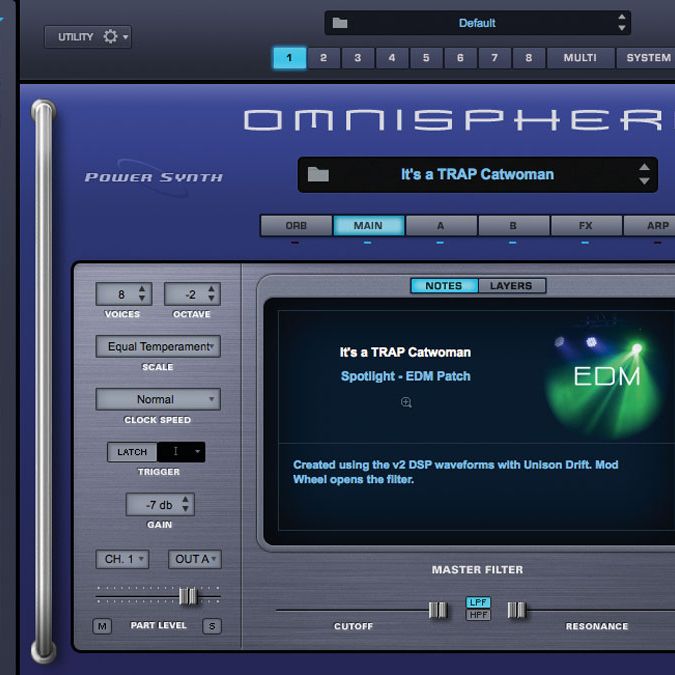Decrease the Voices count
Screen dimensions: 675x675
(142, 298)
